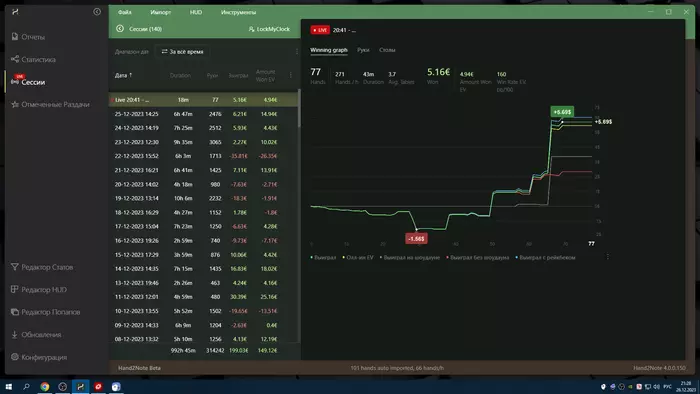Toggle Выиграл с рейкбеком line legend
This screenshot has width=700, height=394.
click(x=546, y=257)
